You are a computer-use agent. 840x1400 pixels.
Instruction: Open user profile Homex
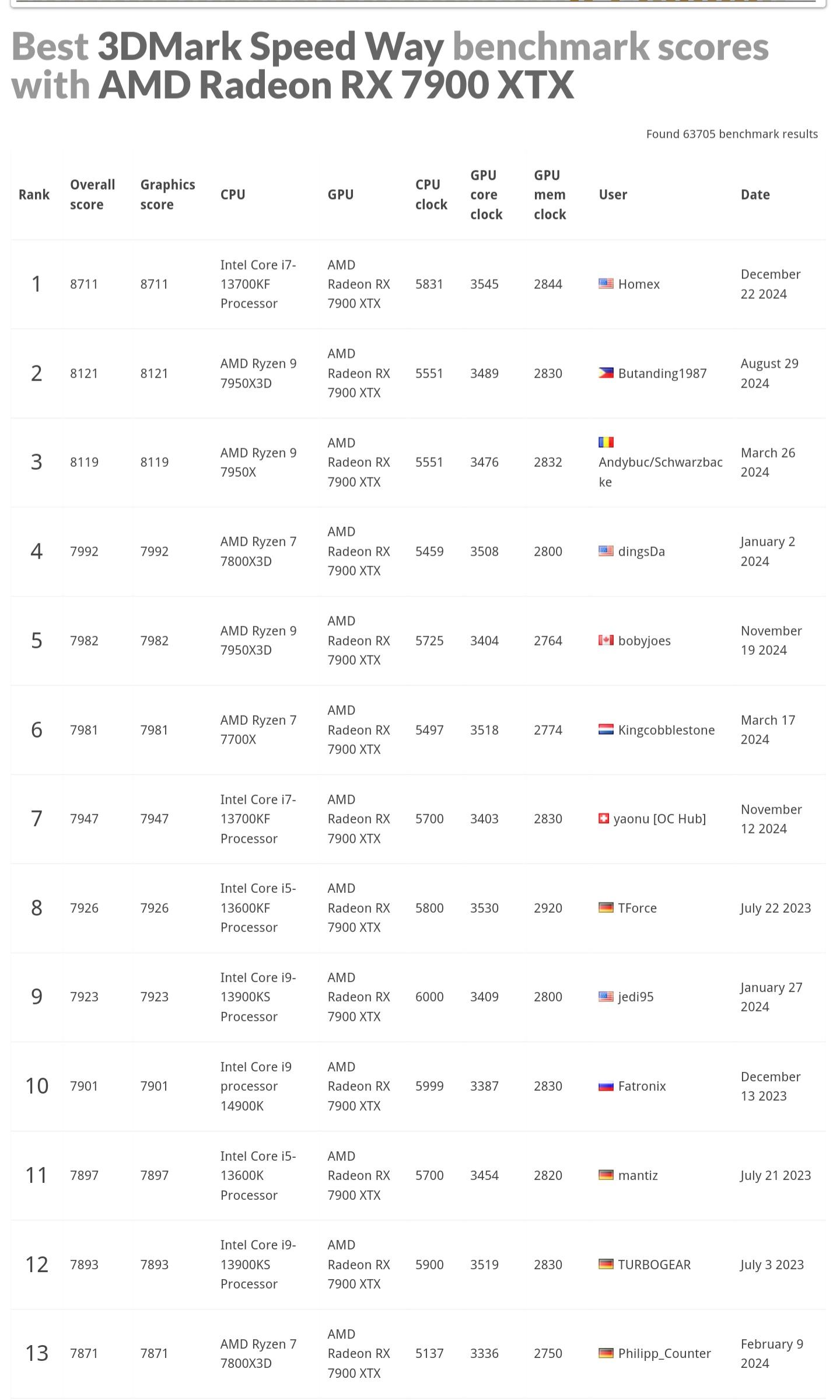(639, 284)
